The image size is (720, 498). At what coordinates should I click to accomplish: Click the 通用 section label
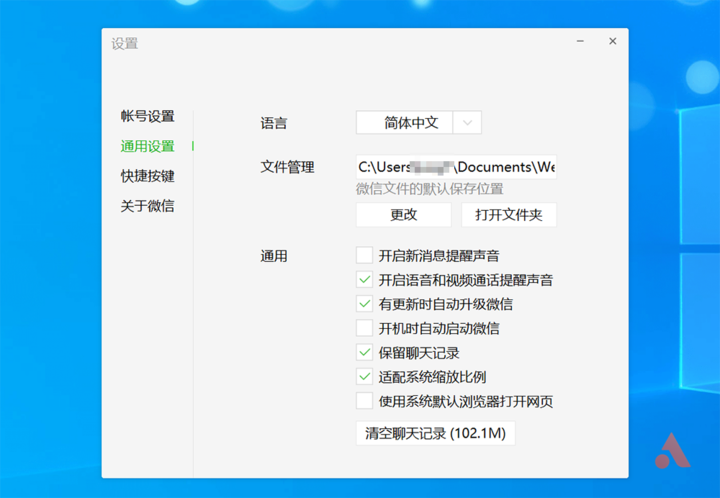coord(274,256)
